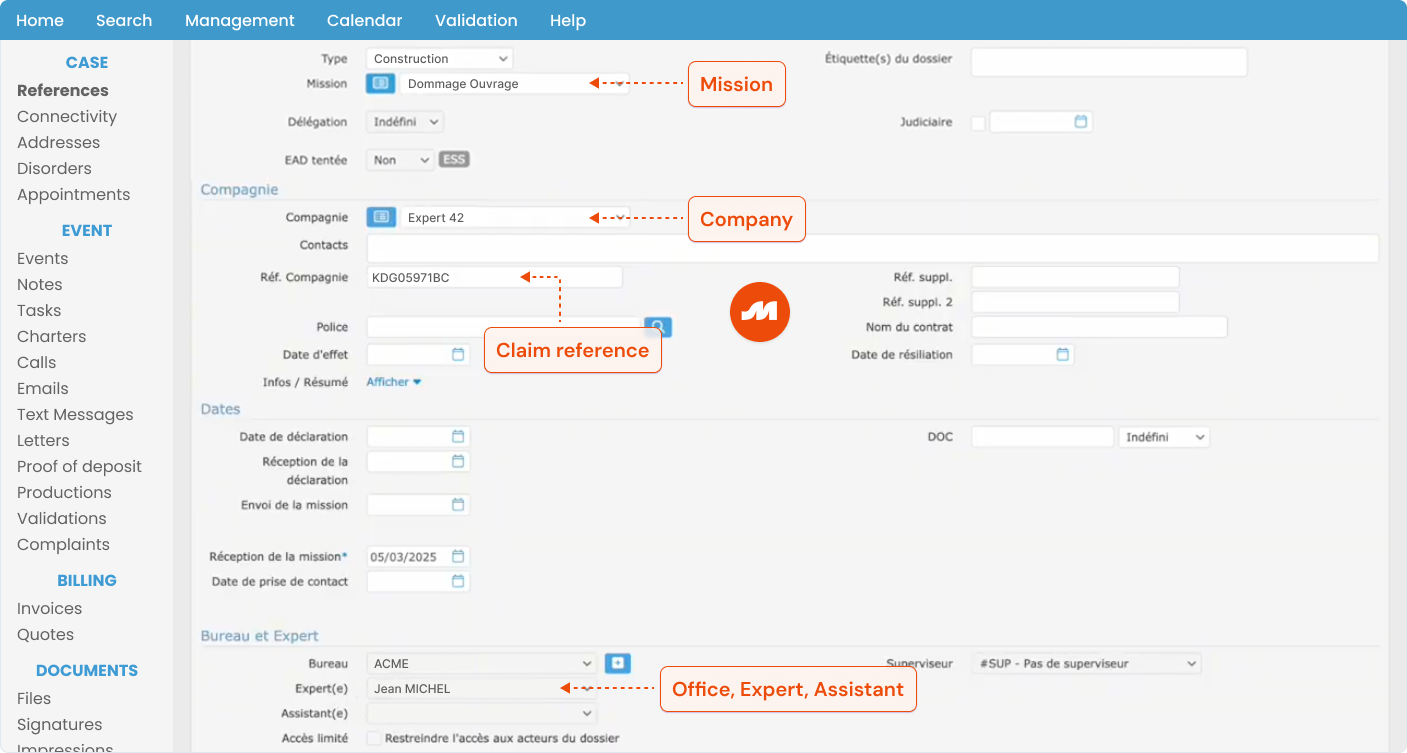Open the Compagnie dropdown showing Expert 42
1407x753 pixels.
click(515, 217)
